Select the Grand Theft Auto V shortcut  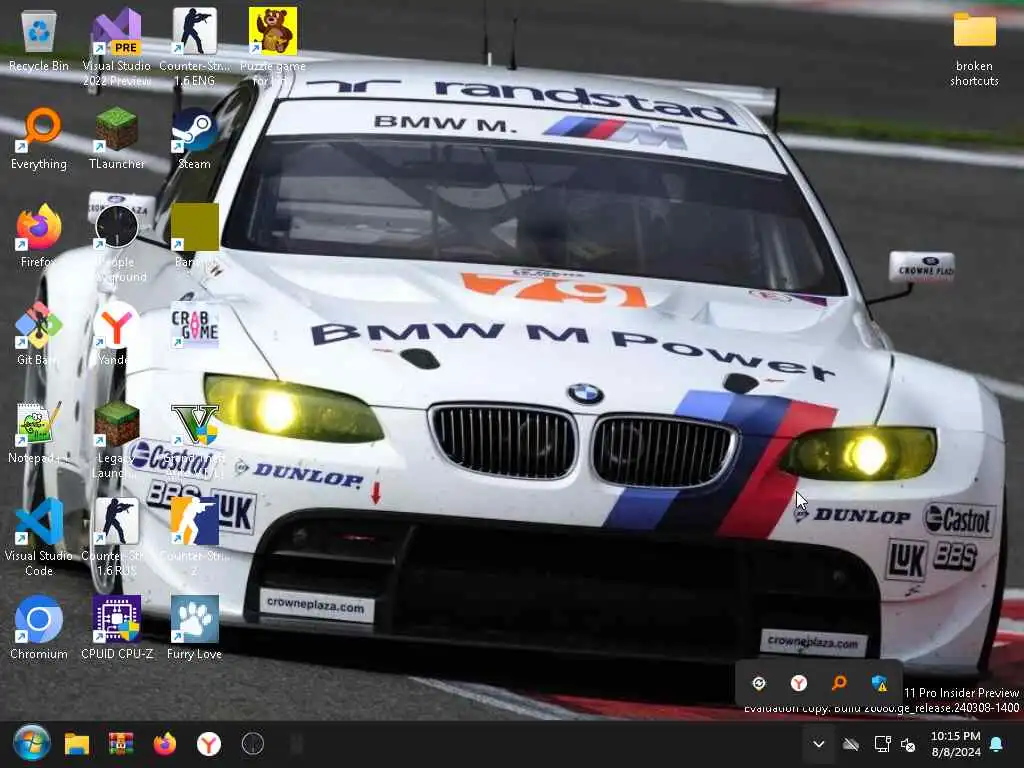pyautogui.click(x=195, y=439)
